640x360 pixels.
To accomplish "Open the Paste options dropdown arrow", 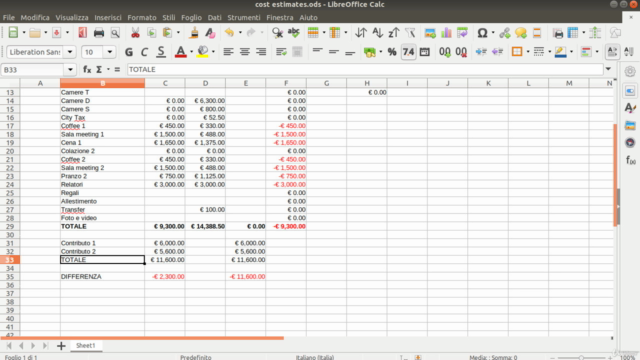I will (x=178, y=33).
